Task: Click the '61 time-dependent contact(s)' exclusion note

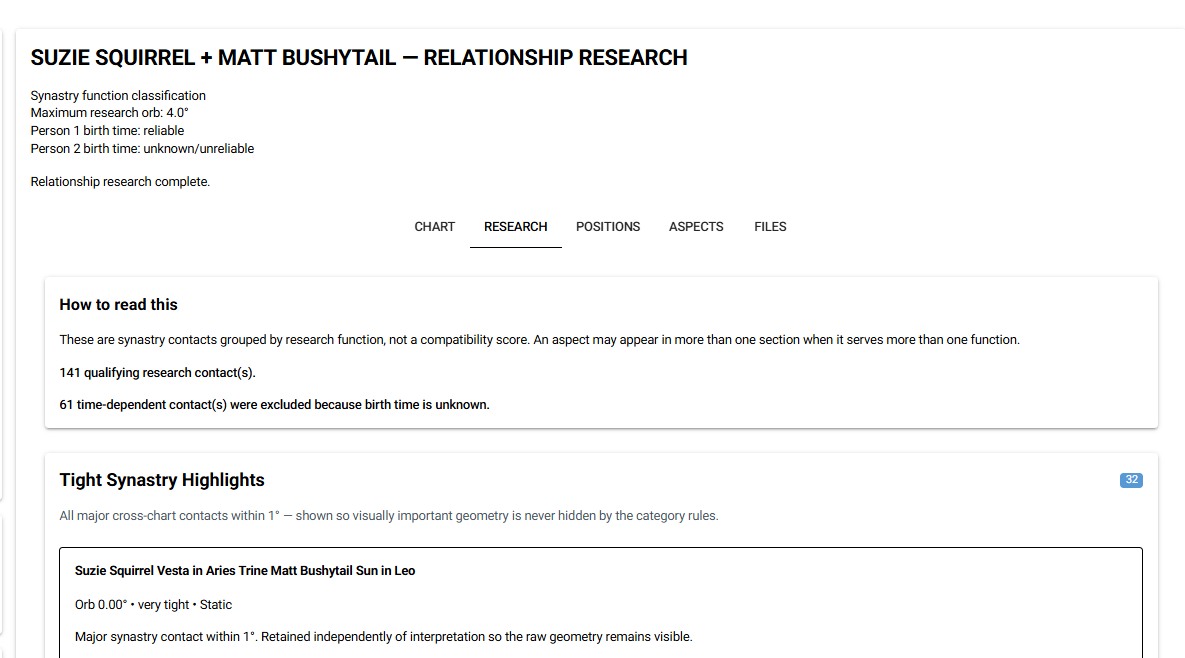Action: (274, 405)
